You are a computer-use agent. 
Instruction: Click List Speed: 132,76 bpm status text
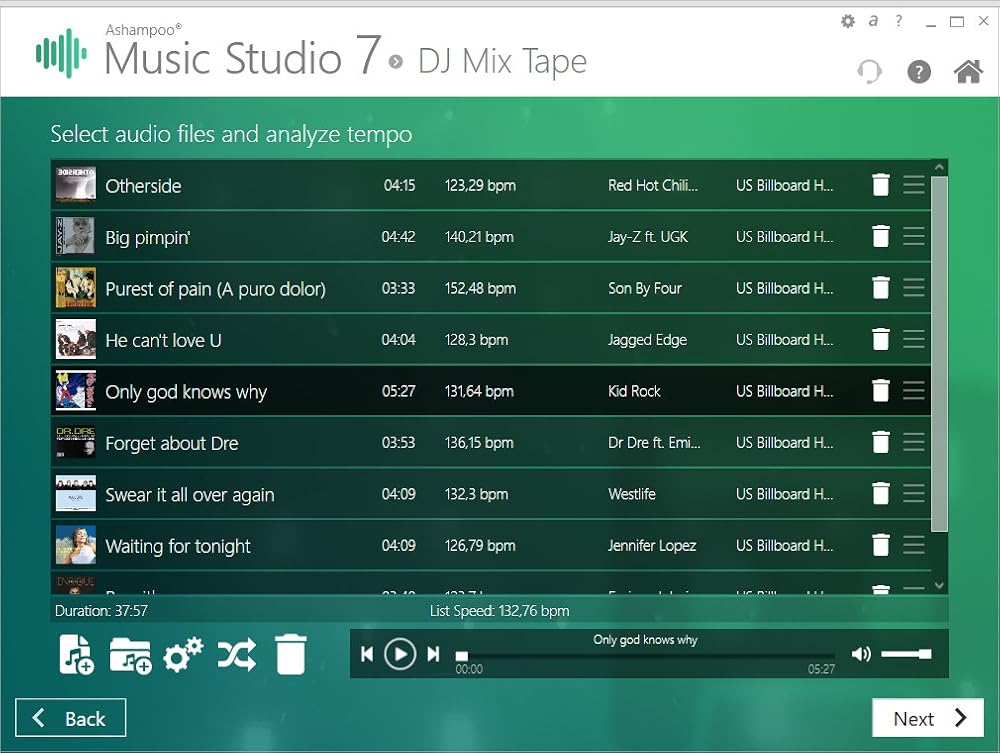coord(499,611)
